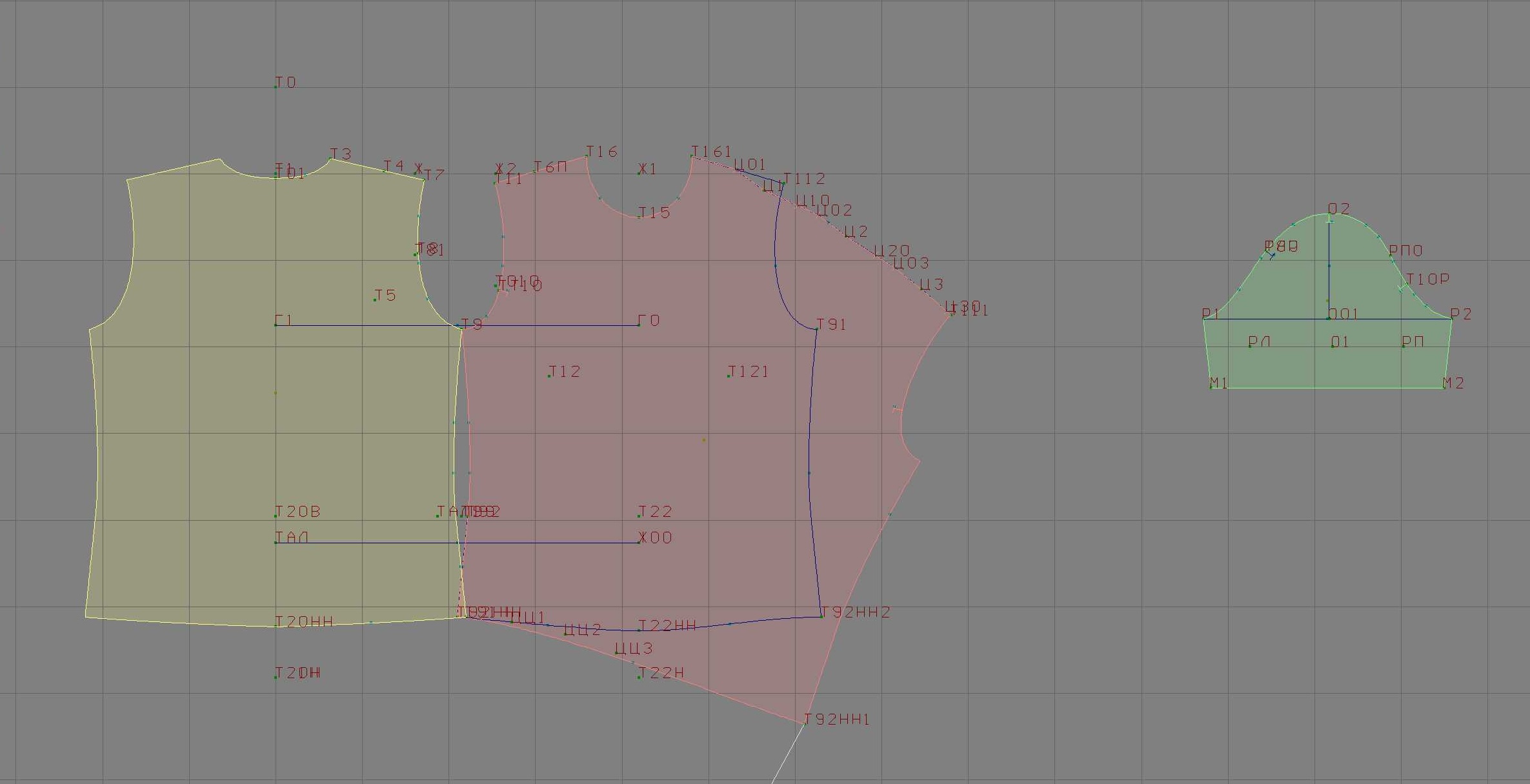This screenshot has height=784, width=1530.
Task: Select point X00 at line end
Action: coord(639,542)
